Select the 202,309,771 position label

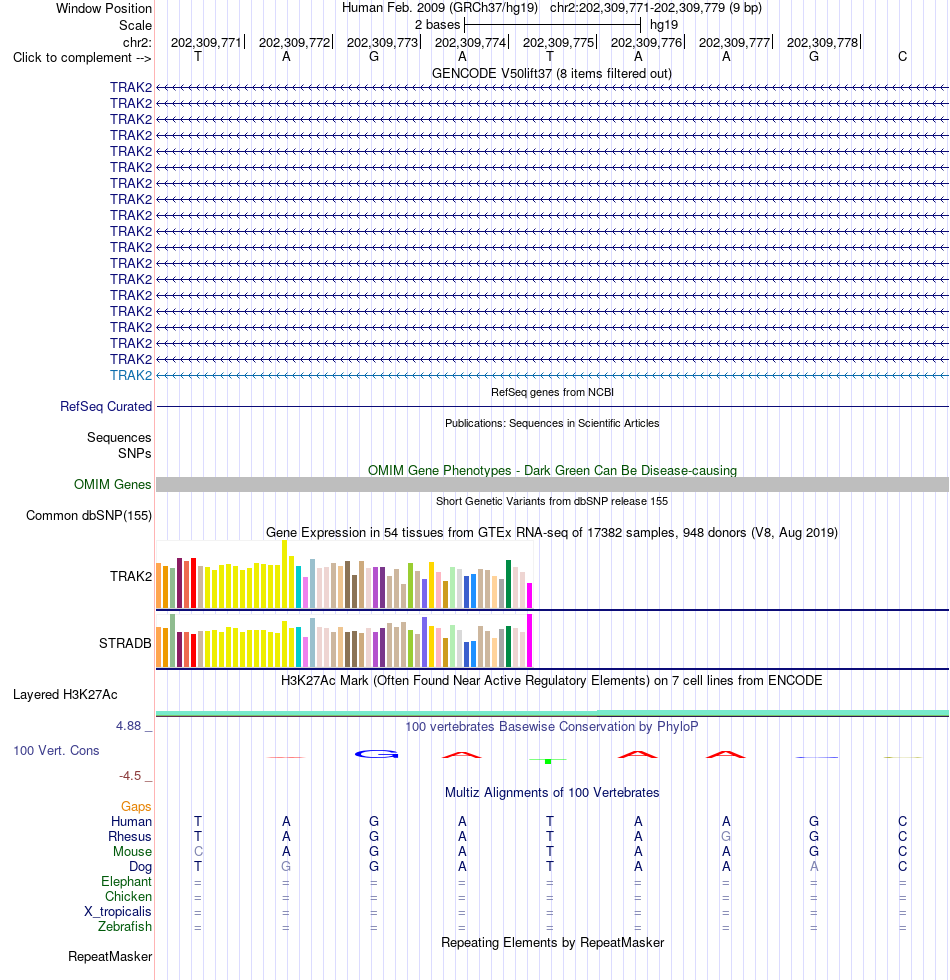[x=206, y=42]
